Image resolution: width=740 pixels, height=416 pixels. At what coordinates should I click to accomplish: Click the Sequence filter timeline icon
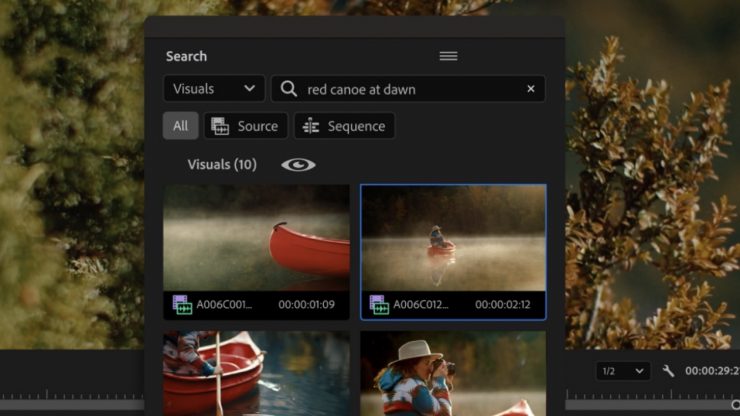[311, 126]
